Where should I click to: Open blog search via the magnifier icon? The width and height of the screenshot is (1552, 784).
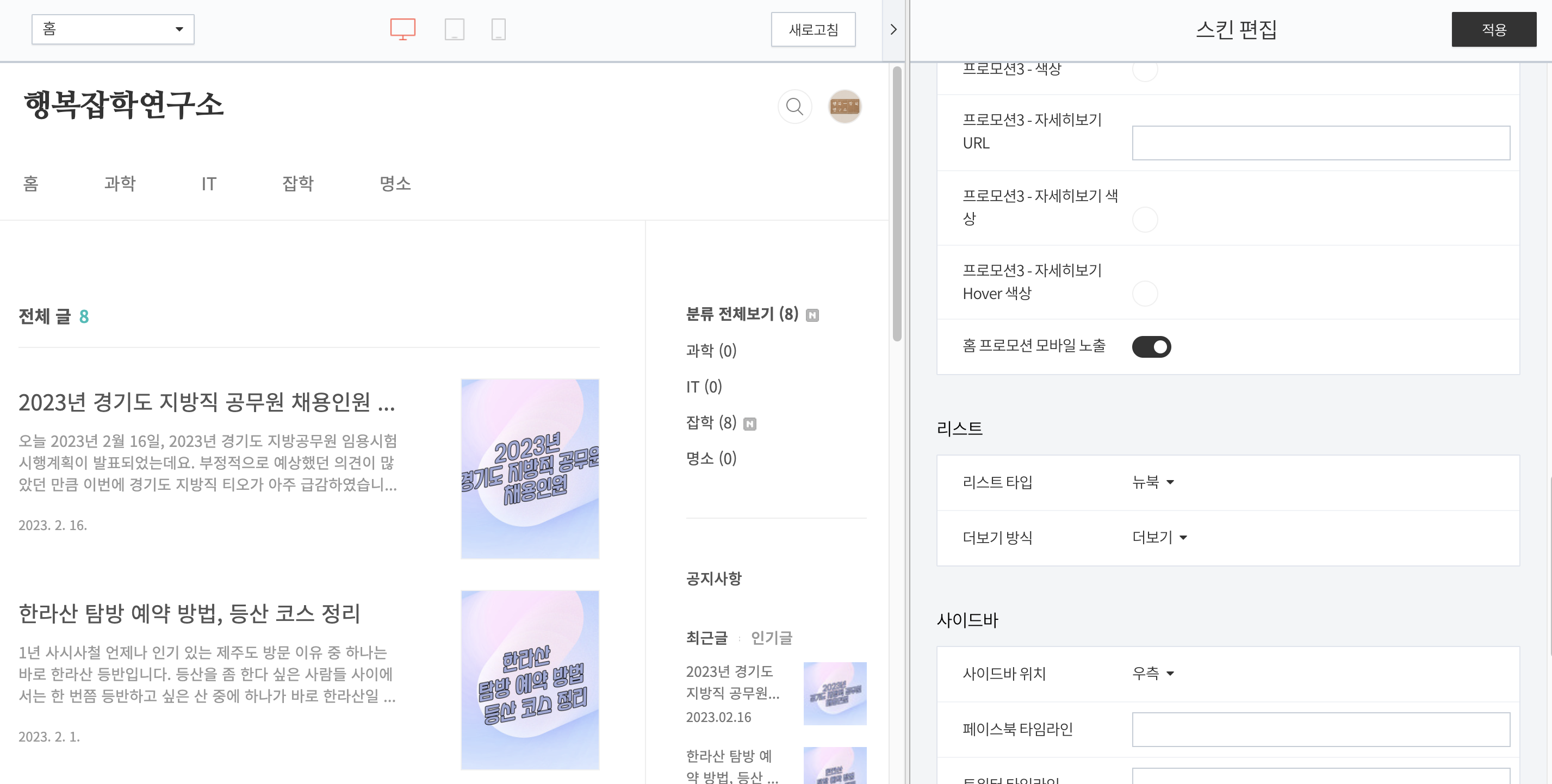point(794,107)
